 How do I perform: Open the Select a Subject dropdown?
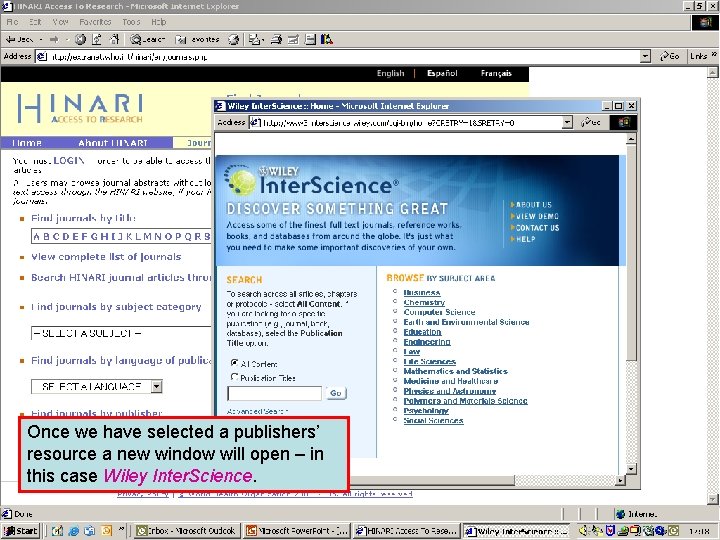click(x=121, y=333)
